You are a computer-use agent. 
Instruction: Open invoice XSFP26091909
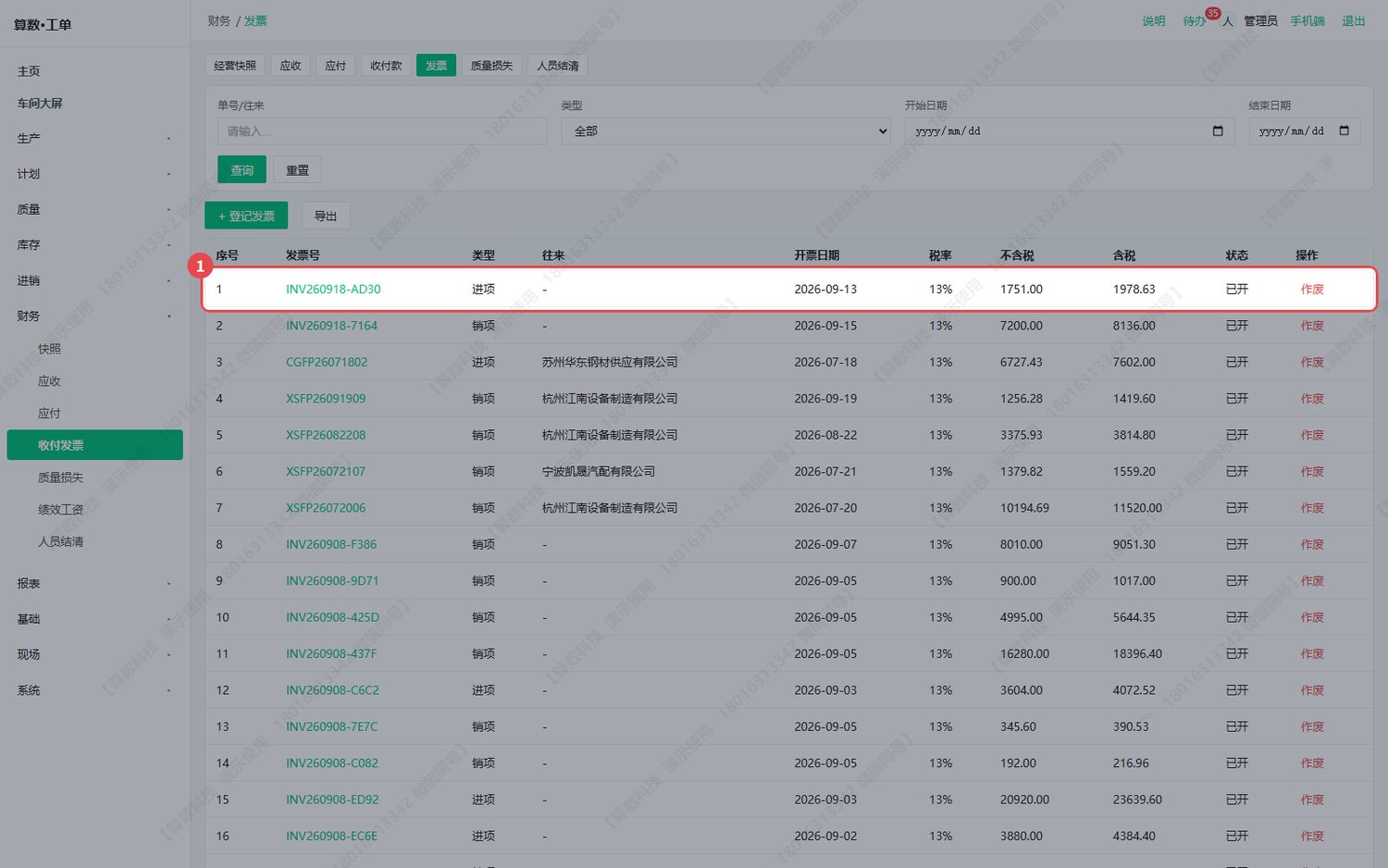pos(326,399)
